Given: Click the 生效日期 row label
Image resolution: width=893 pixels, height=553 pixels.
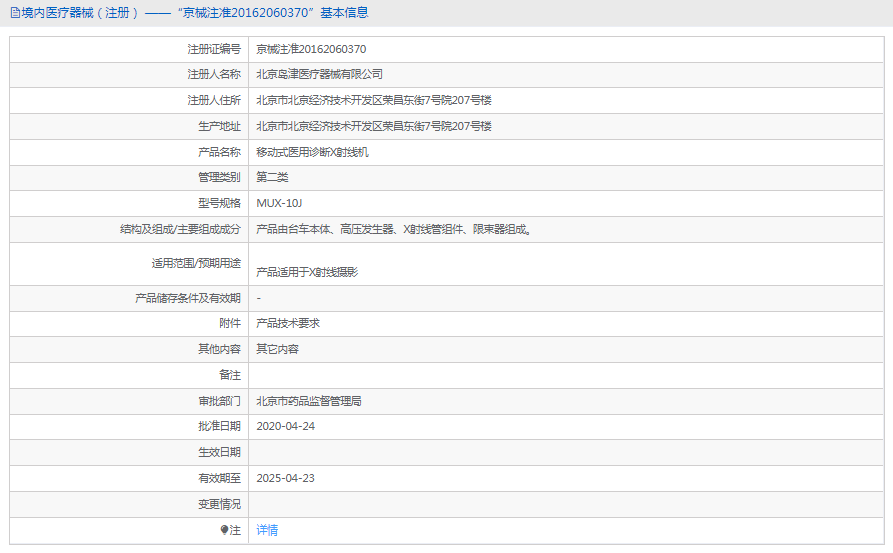Looking at the screenshot, I should coord(219,452).
